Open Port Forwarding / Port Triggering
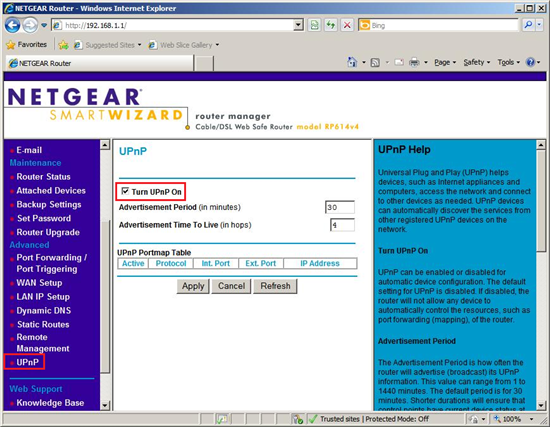This screenshot has height=427, width=550. [52, 263]
